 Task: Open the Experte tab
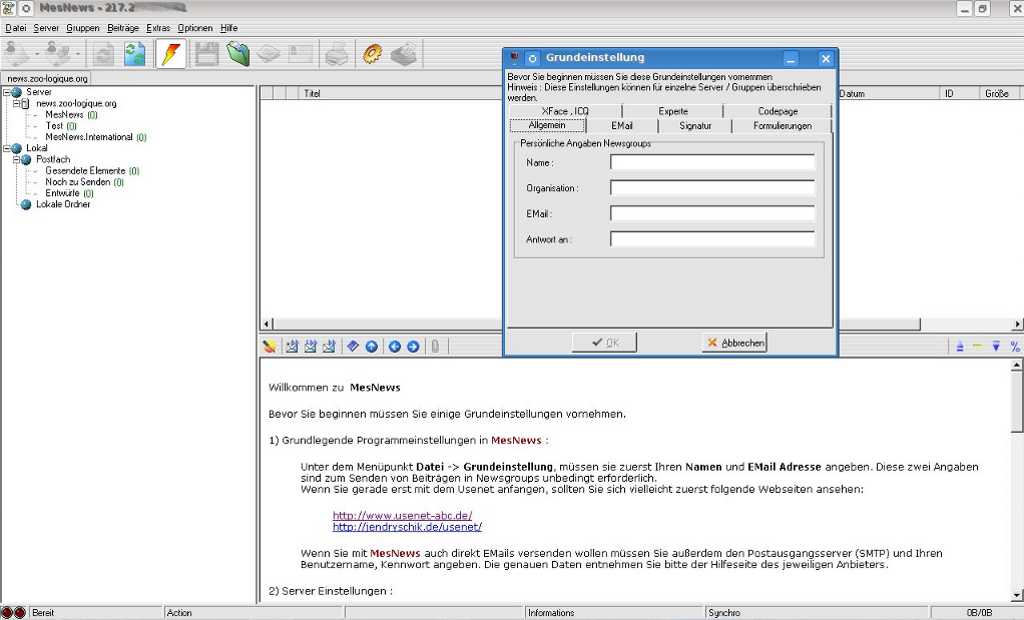673,111
